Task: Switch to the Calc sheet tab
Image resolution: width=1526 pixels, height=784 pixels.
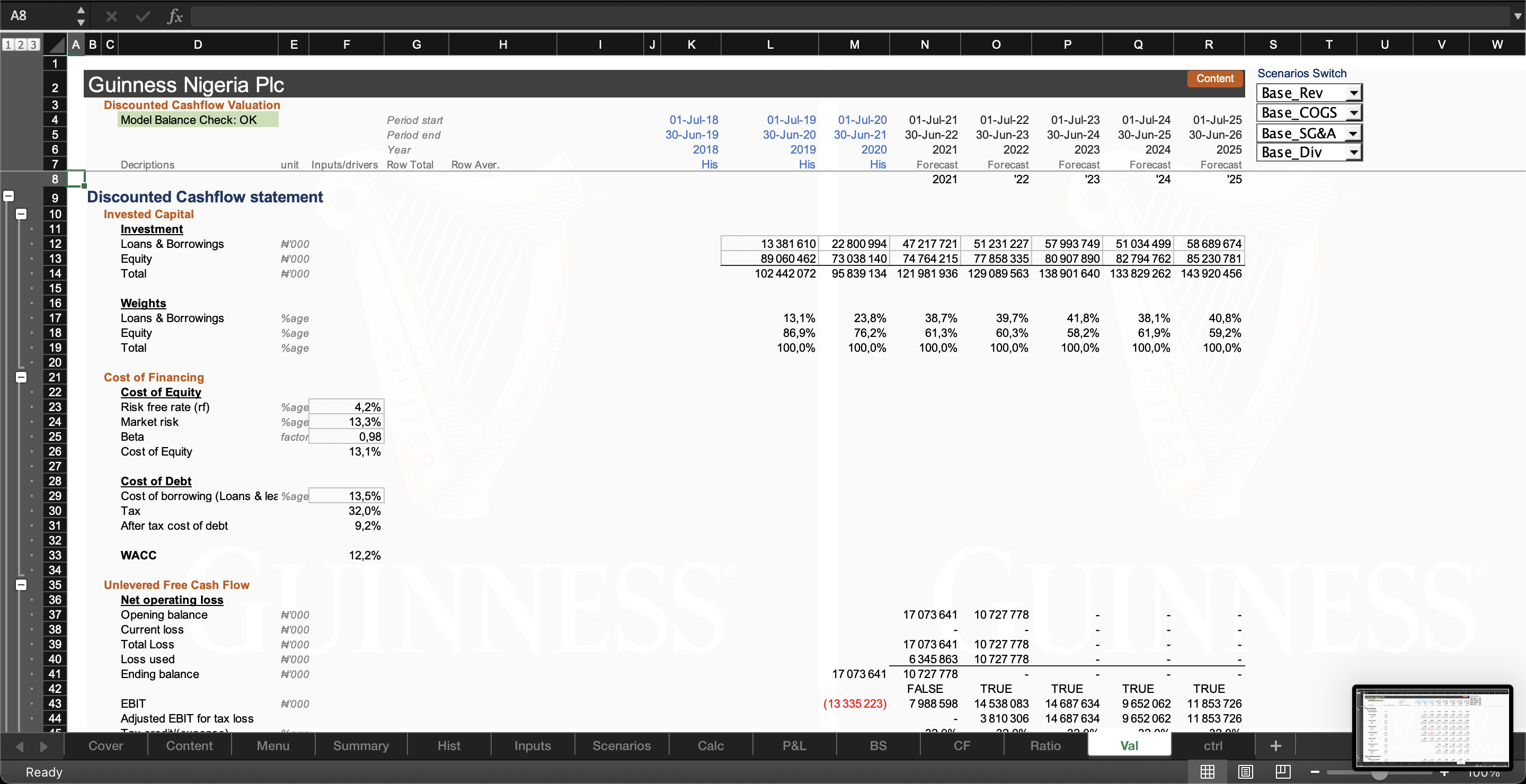Action: coord(711,745)
